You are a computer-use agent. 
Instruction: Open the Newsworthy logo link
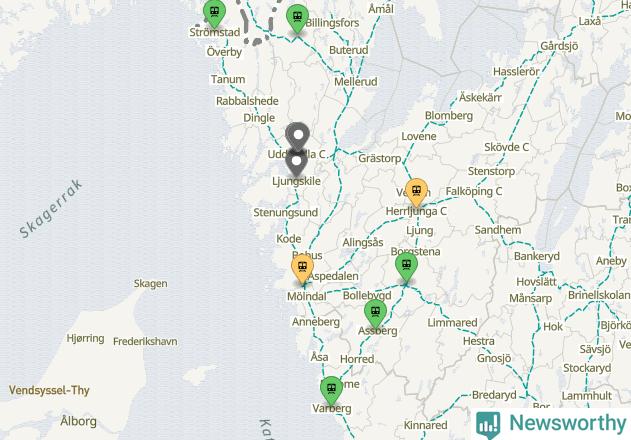551,424
